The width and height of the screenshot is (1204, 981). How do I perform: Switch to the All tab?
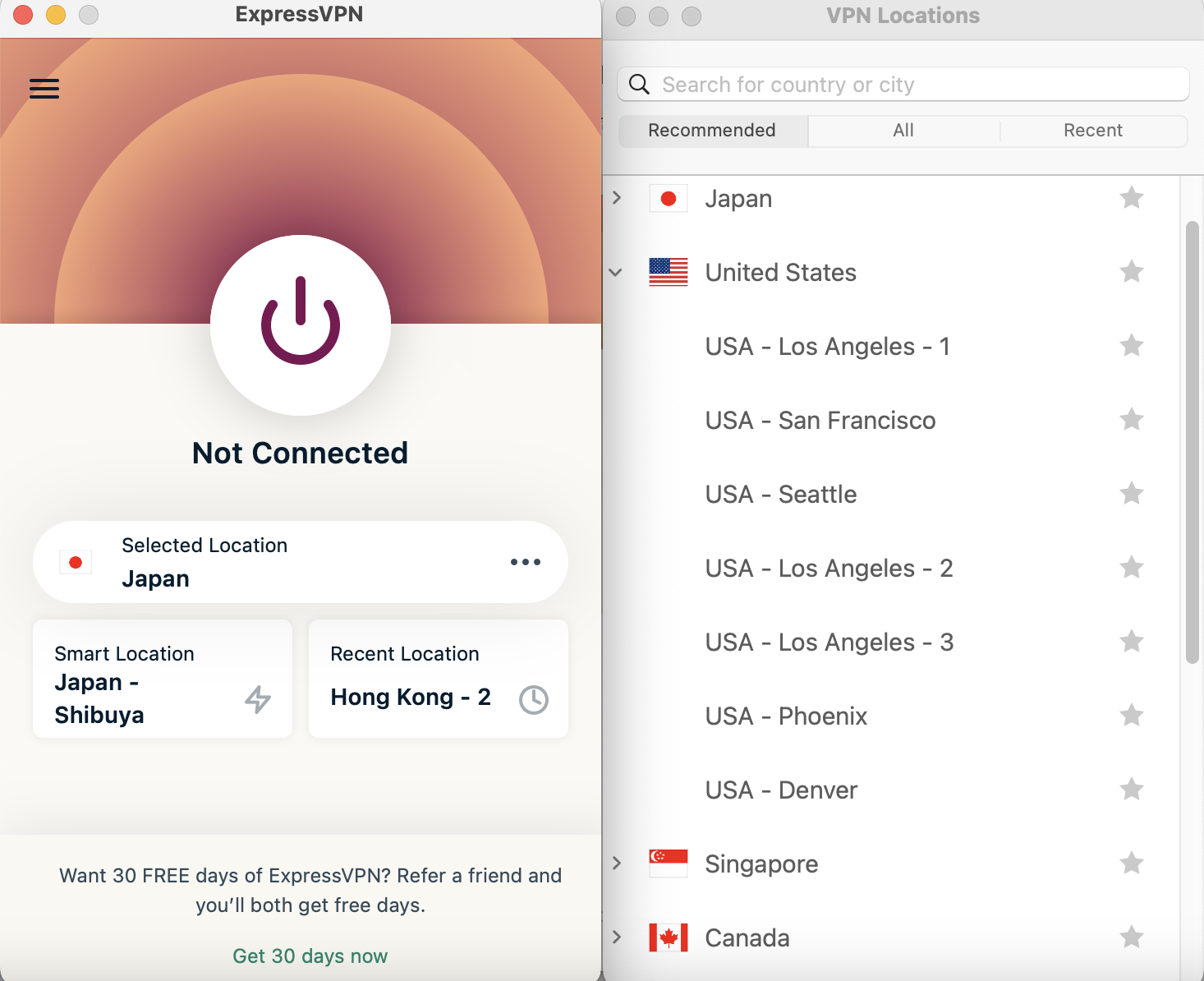coord(903,131)
